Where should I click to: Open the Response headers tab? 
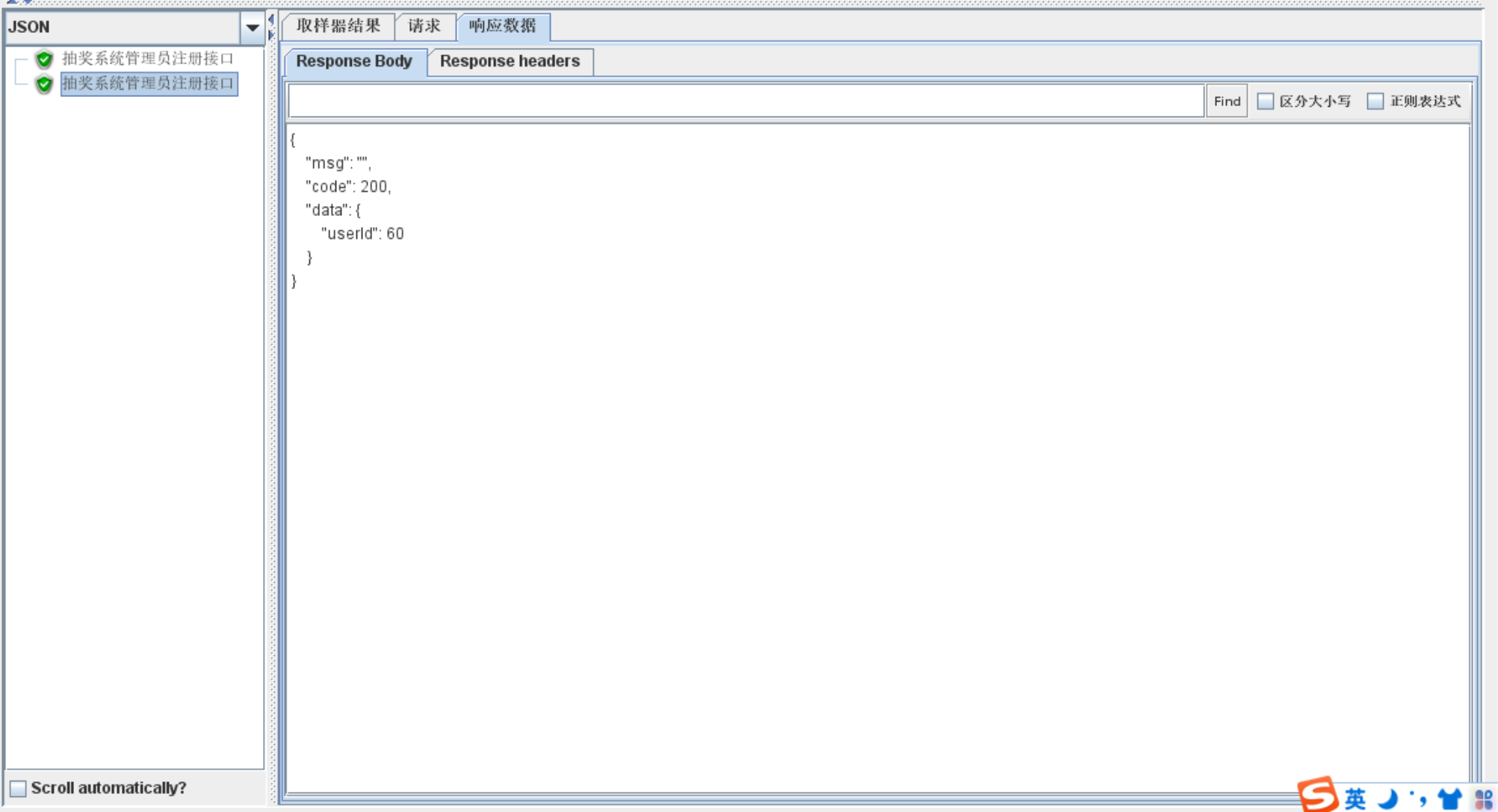coord(510,61)
